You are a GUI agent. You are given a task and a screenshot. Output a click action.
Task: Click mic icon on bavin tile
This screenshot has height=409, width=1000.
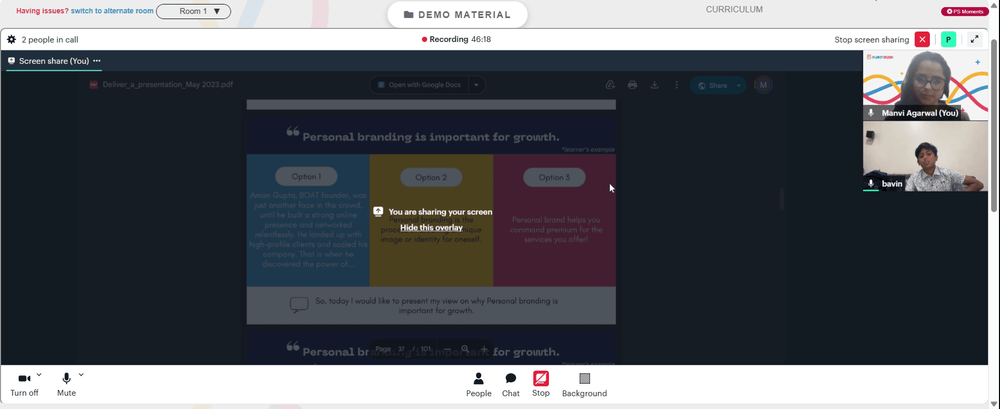(x=871, y=183)
